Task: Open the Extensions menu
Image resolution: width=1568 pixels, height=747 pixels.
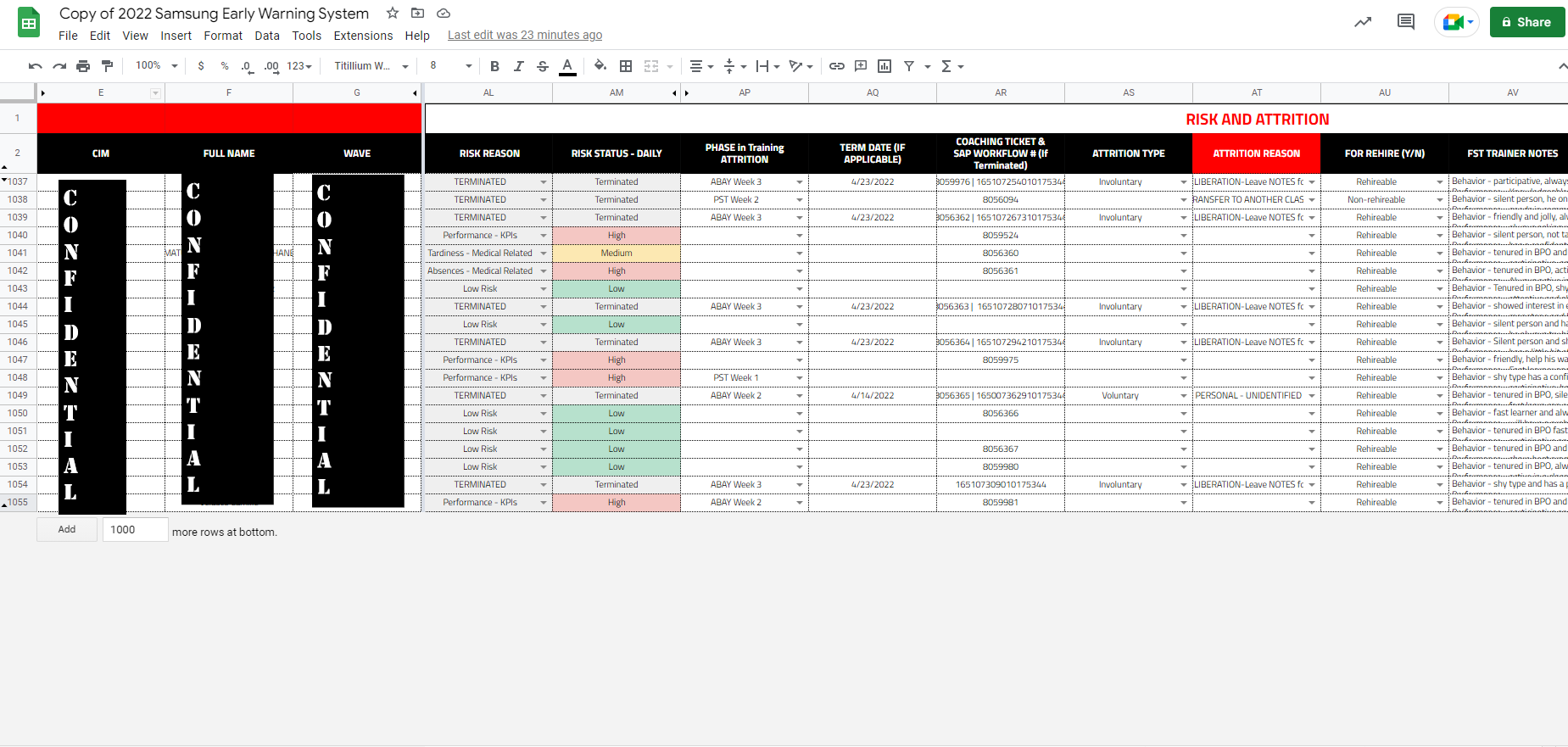Action: tap(363, 36)
